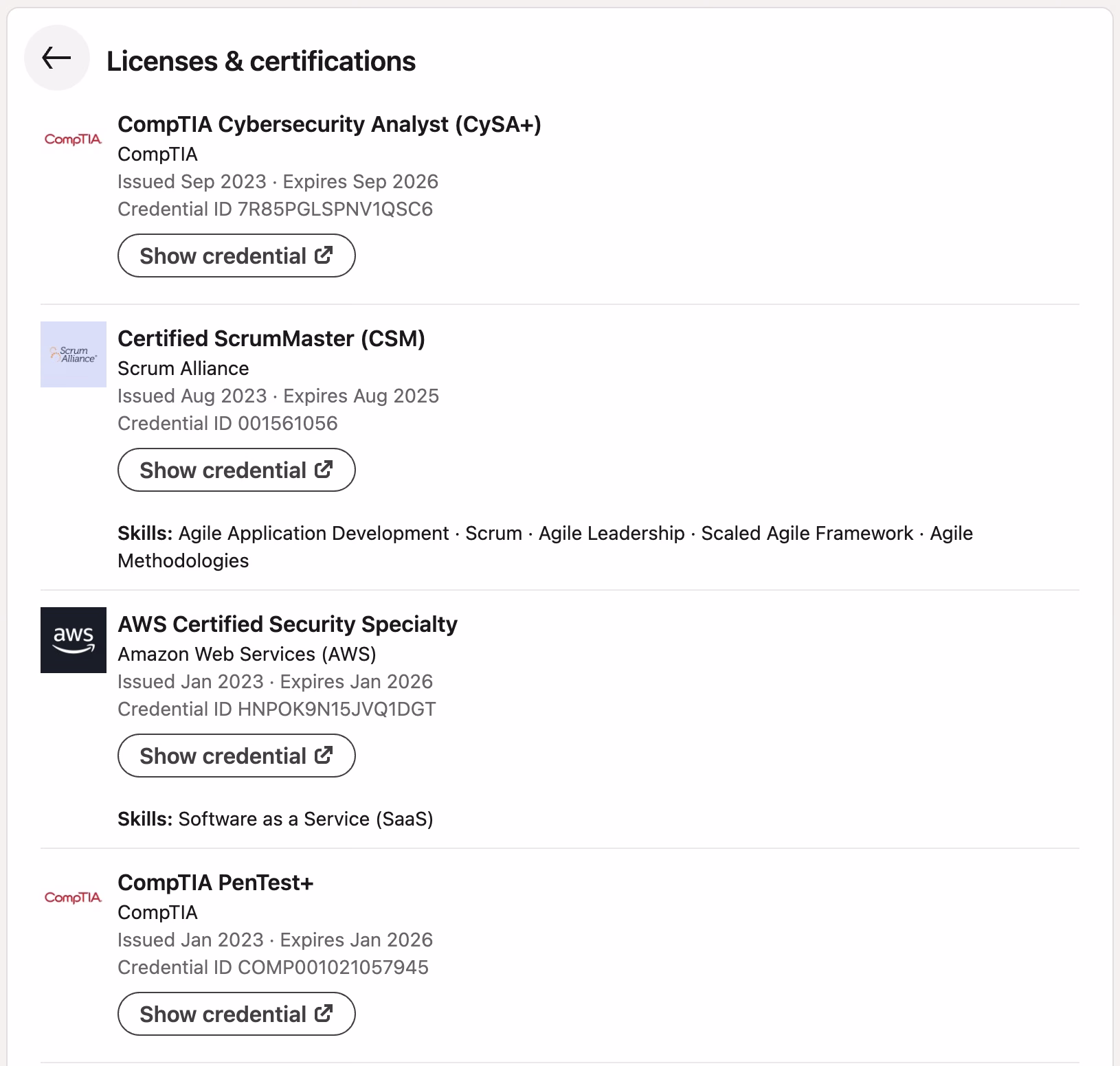Open CompTIA PenTest+ title
1120x1066 pixels.
(x=216, y=883)
